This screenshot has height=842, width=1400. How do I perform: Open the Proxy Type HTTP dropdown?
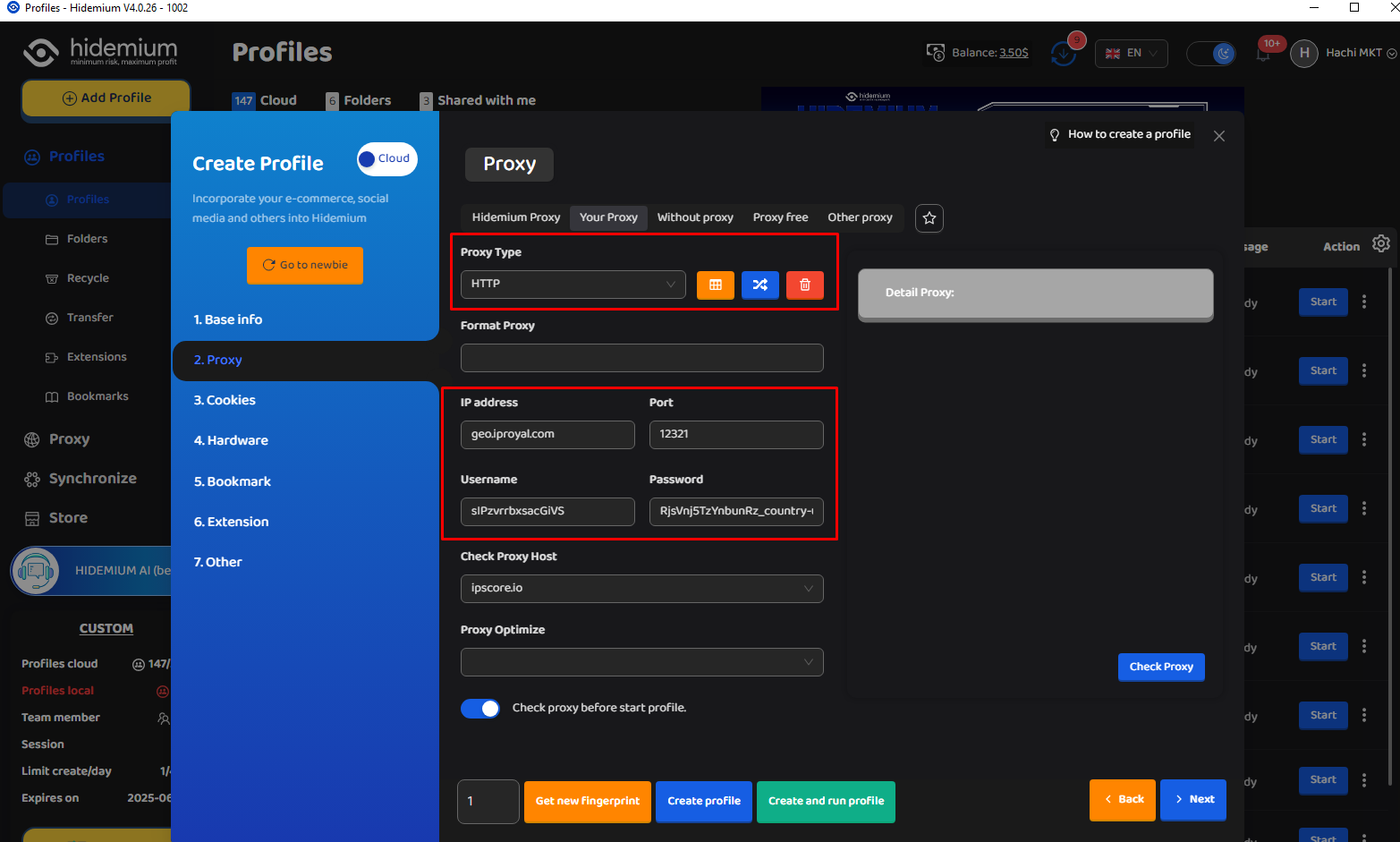(x=573, y=285)
